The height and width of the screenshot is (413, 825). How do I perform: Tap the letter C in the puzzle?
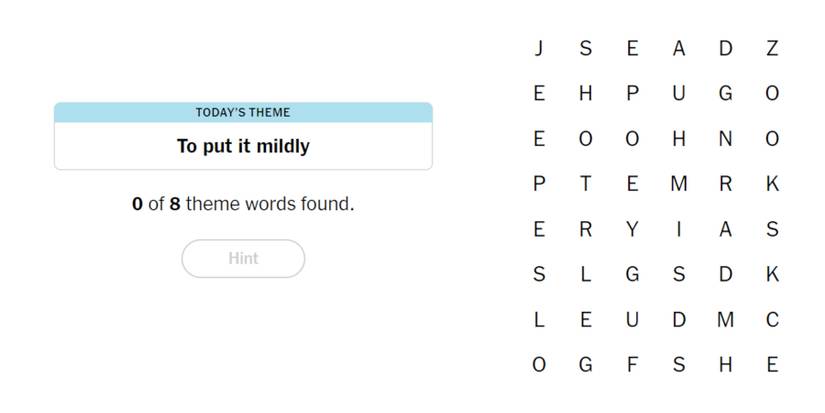(772, 320)
